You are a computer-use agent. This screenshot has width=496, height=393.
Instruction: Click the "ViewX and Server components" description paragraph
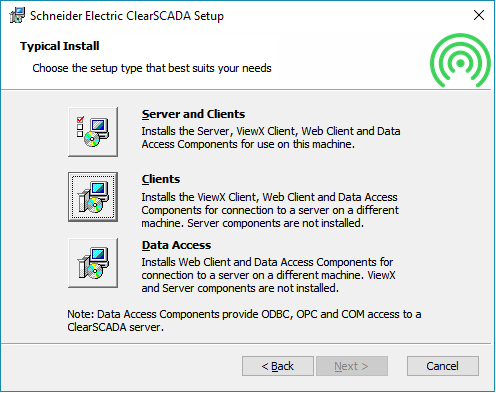pos(269,275)
